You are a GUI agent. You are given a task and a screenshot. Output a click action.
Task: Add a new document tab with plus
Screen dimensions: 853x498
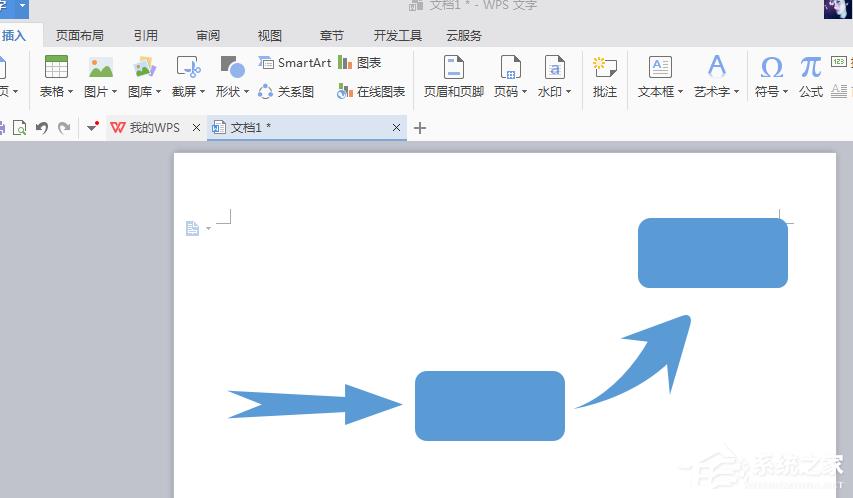(419, 128)
